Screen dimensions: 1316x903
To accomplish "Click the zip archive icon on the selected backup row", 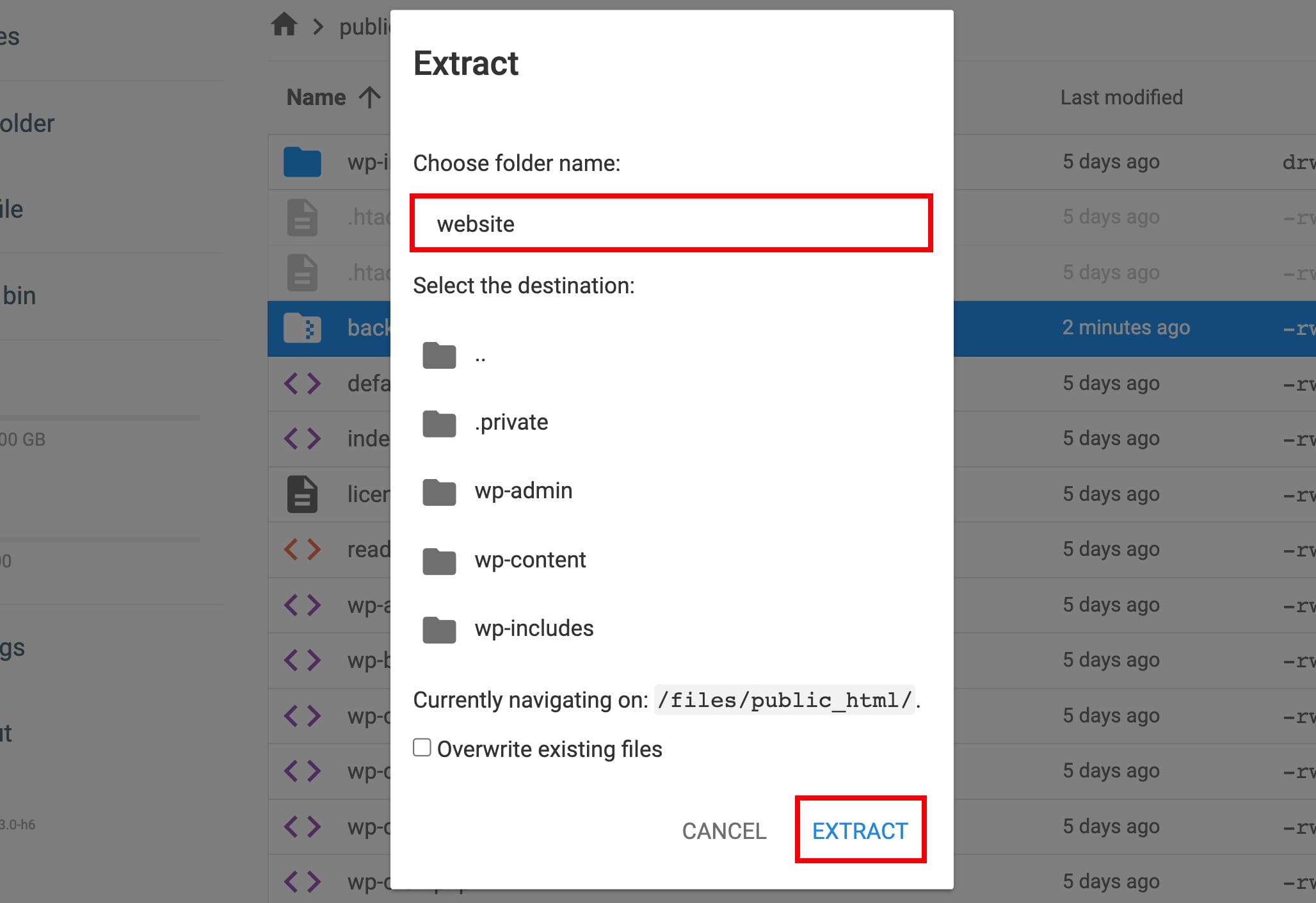I will pyautogui.click(x=302, y=328).
